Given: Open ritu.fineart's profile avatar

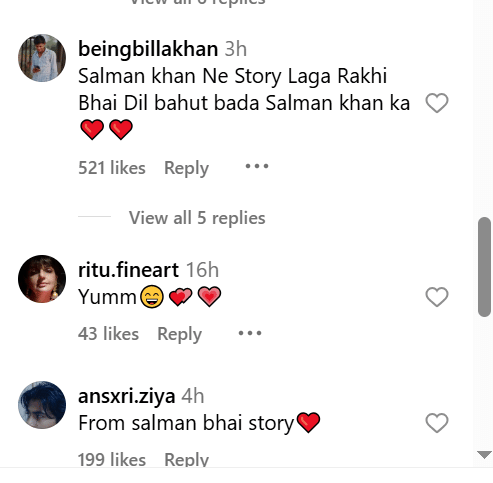Looking at the screenshot, I should click(42, 279).
